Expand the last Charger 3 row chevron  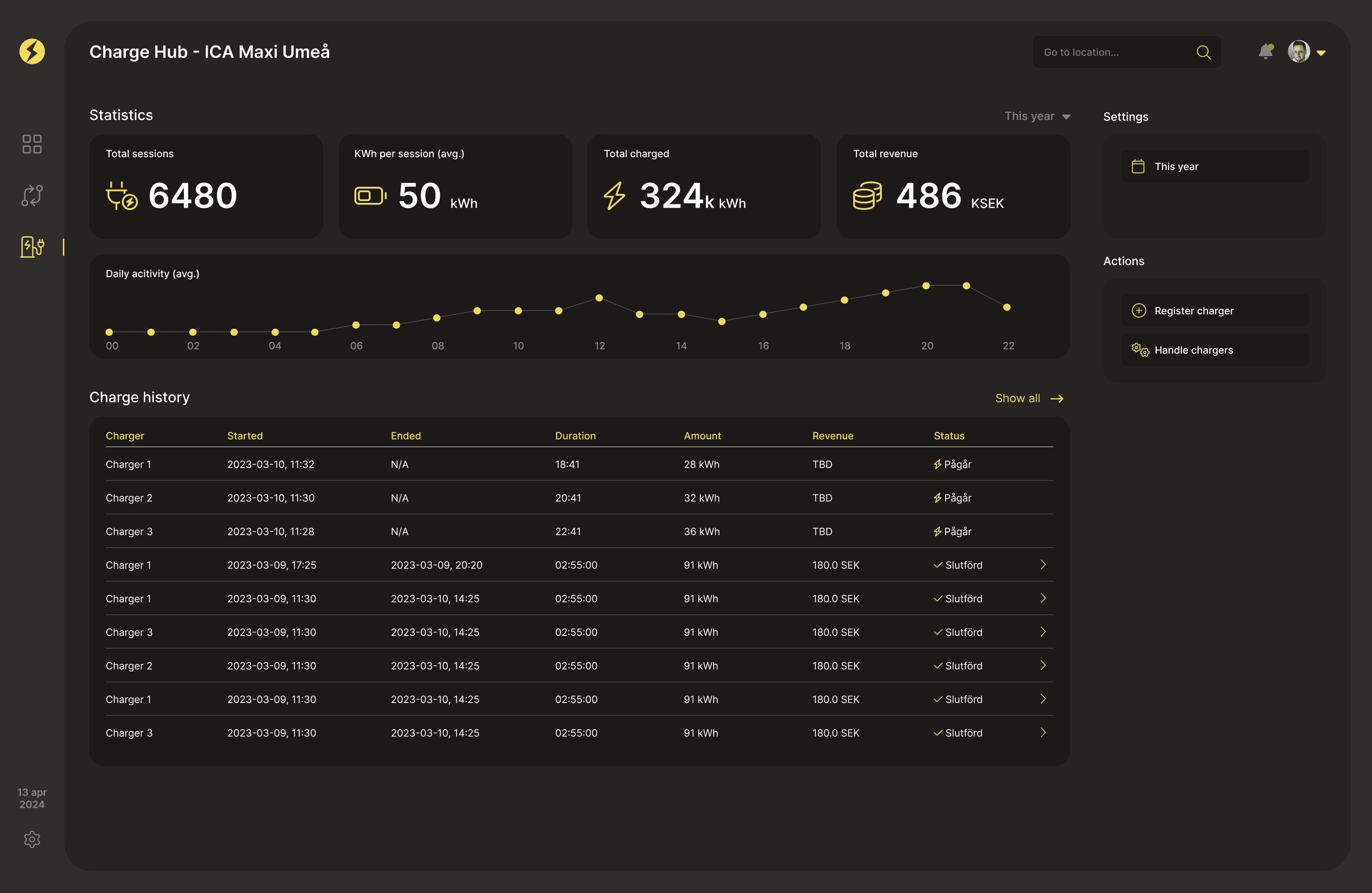tap(1043, 732)
